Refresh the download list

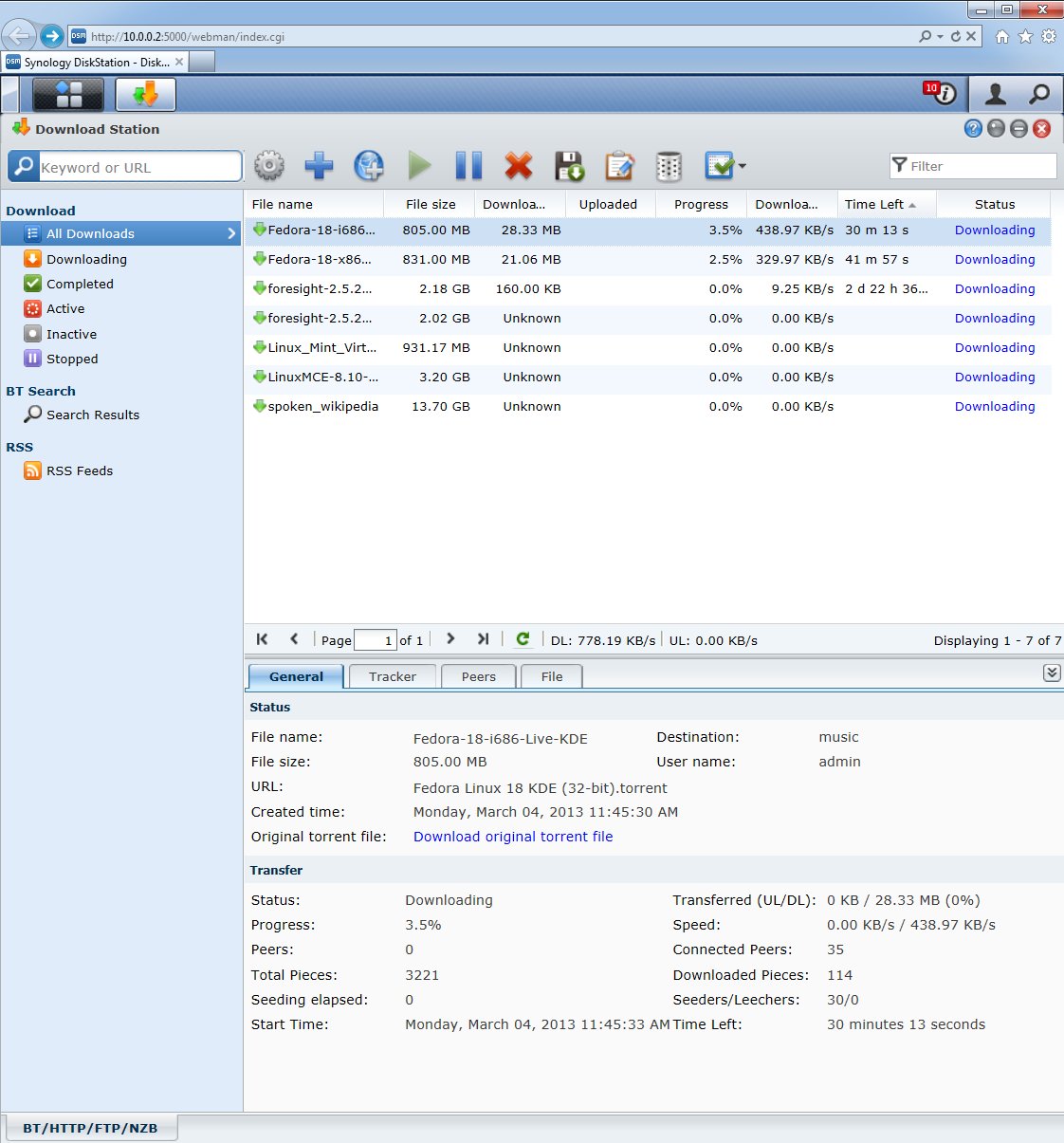coord(523,639)
